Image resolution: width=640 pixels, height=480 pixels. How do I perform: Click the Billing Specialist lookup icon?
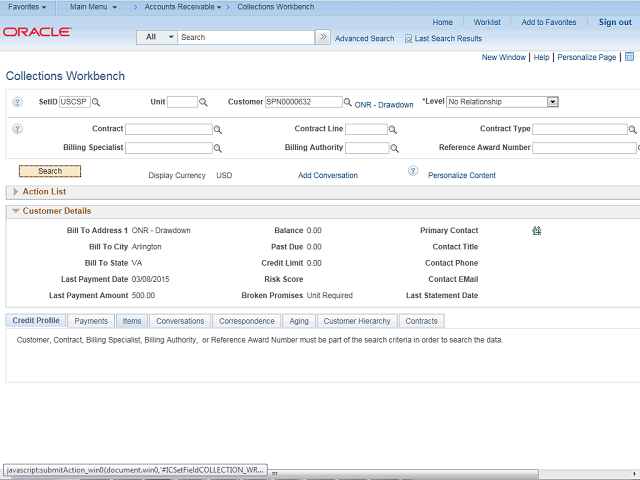218,148
